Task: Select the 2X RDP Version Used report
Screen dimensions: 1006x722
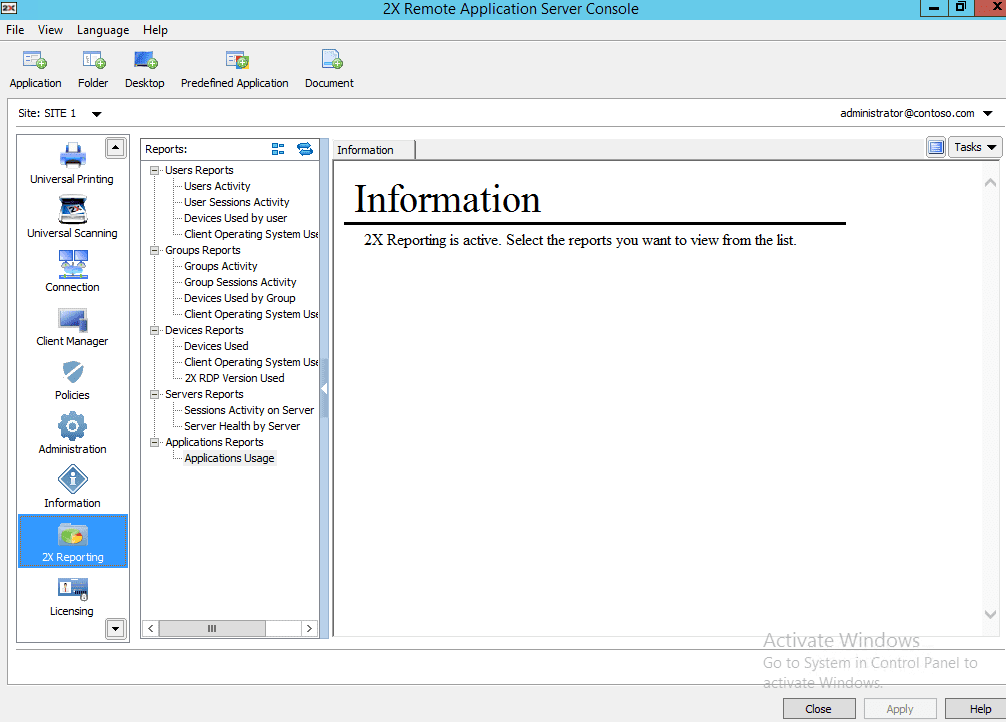Action: click(x=234, y=379)
